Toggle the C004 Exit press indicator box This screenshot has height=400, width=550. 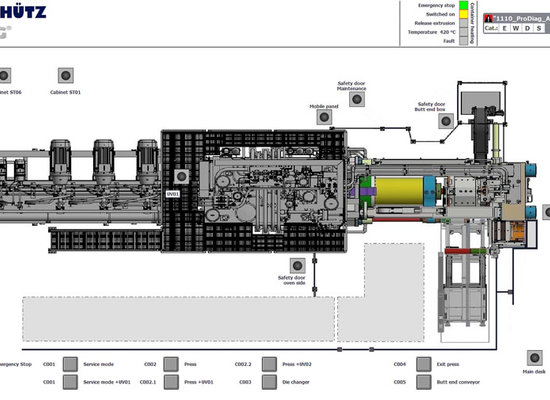click(424, 364)
